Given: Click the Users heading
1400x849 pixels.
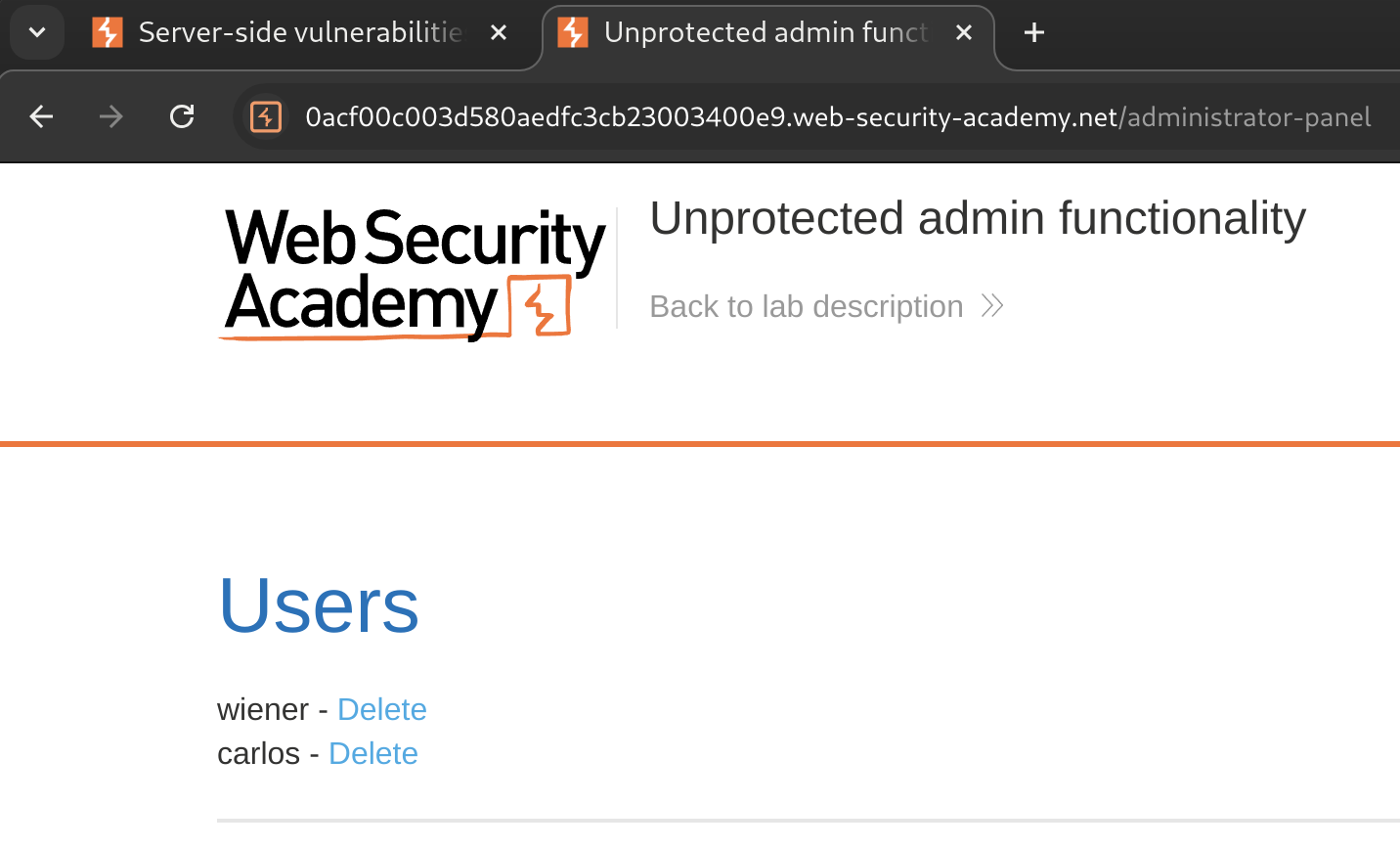Looking at the screenshot, I should click(x=319, y=605).
